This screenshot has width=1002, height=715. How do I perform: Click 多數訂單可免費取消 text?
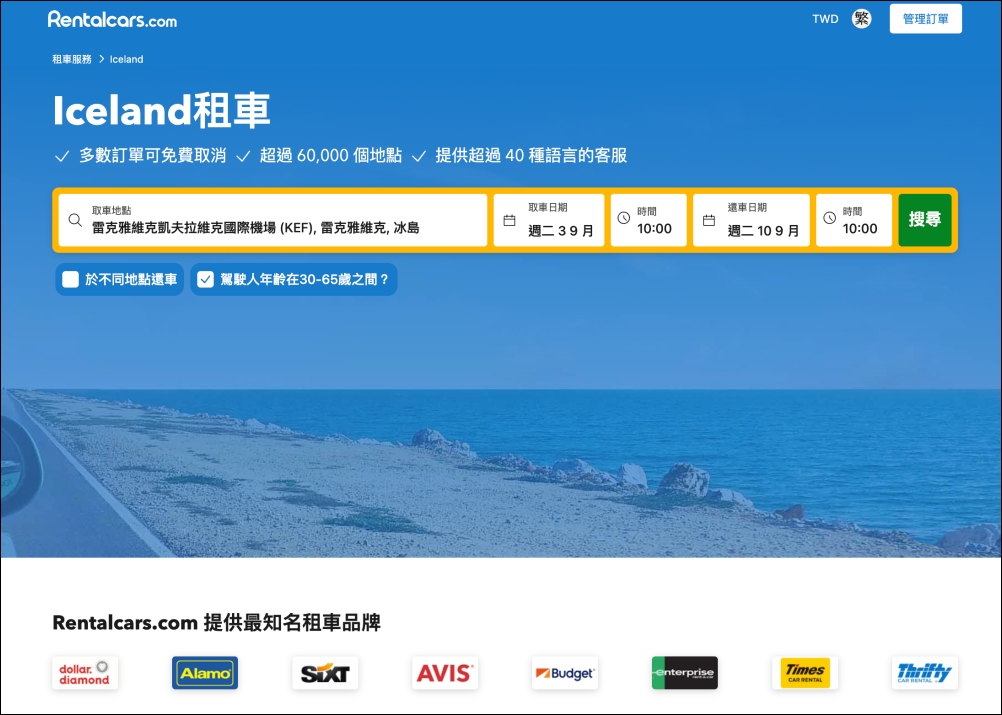click(153, 155)
